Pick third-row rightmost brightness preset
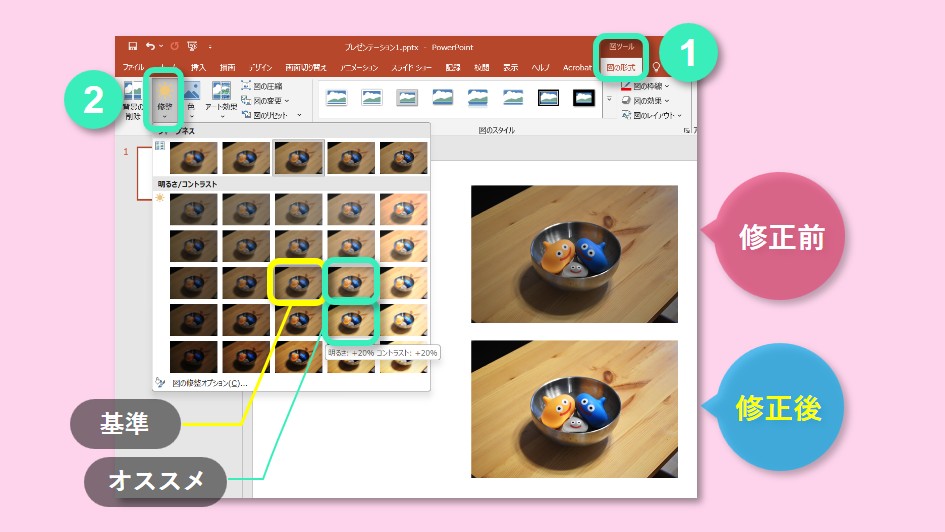This screenshot has height=532, width=945. coord(403,283)
